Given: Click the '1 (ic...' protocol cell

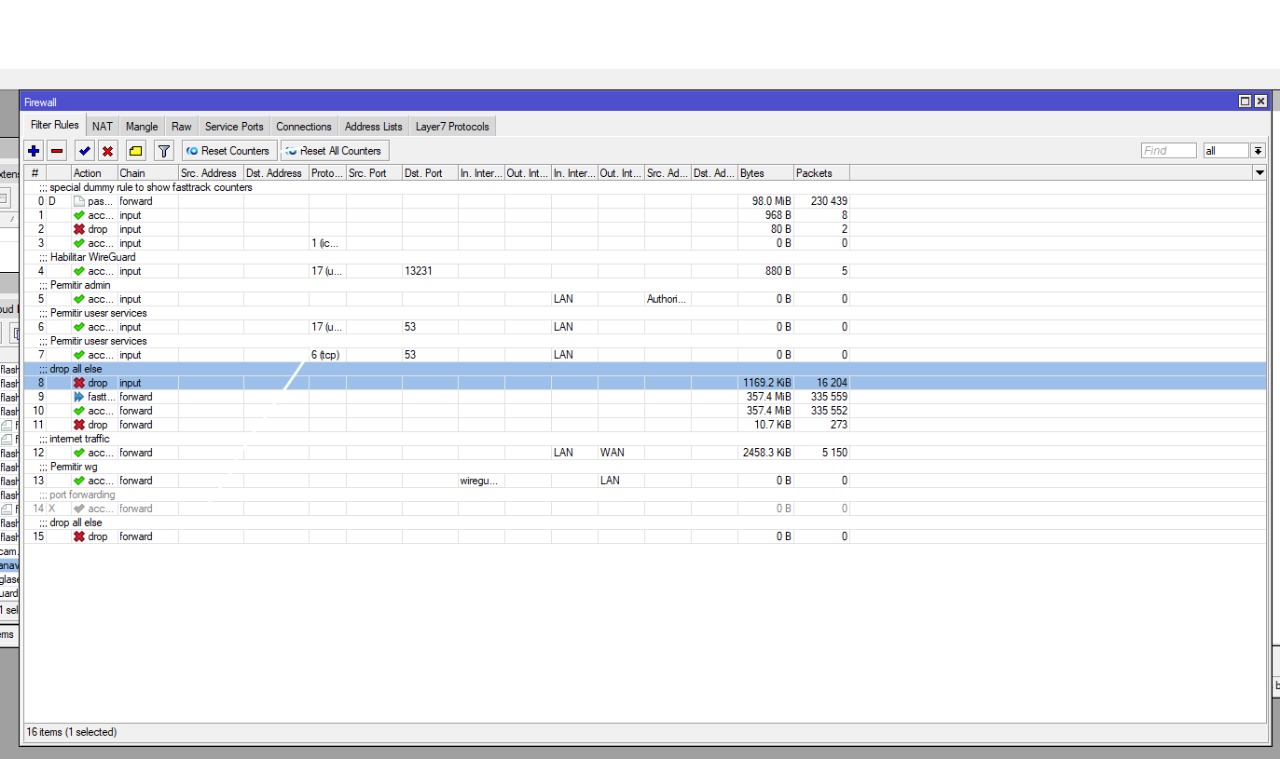Looking at the screenshot, I should click(x=326, y=243).
